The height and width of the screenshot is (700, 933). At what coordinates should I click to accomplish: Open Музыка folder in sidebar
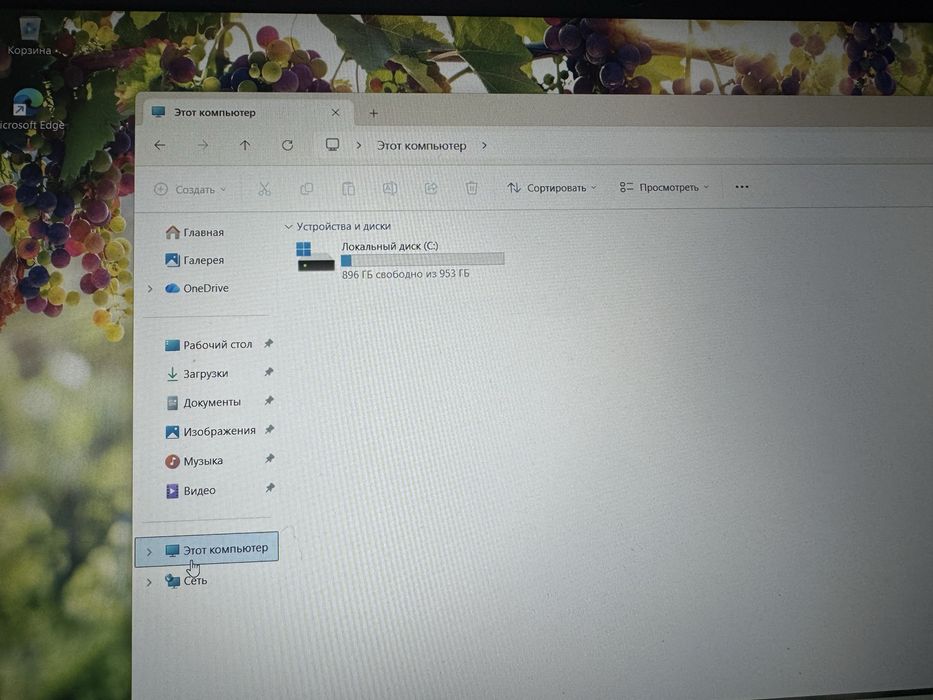[194, 461]
